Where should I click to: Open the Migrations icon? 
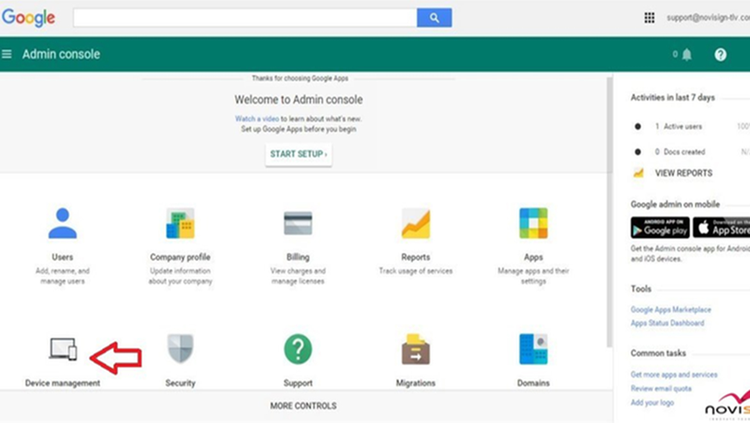tap(415, 349)
